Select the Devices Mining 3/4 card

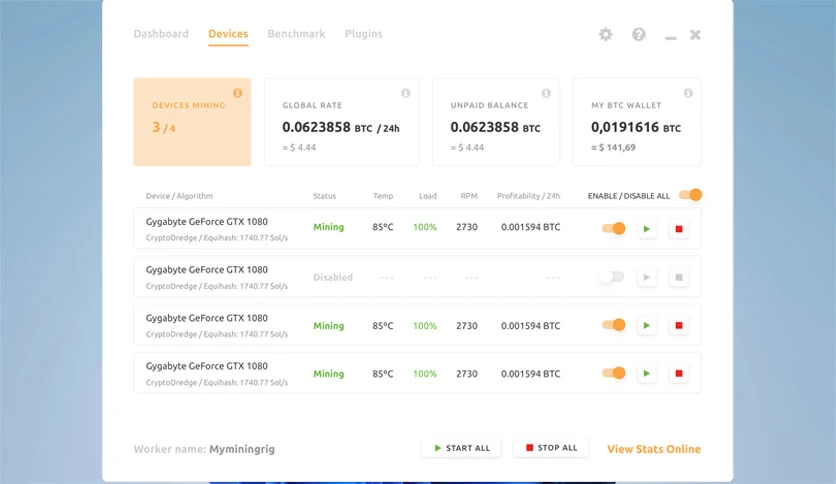pos(192,122)
